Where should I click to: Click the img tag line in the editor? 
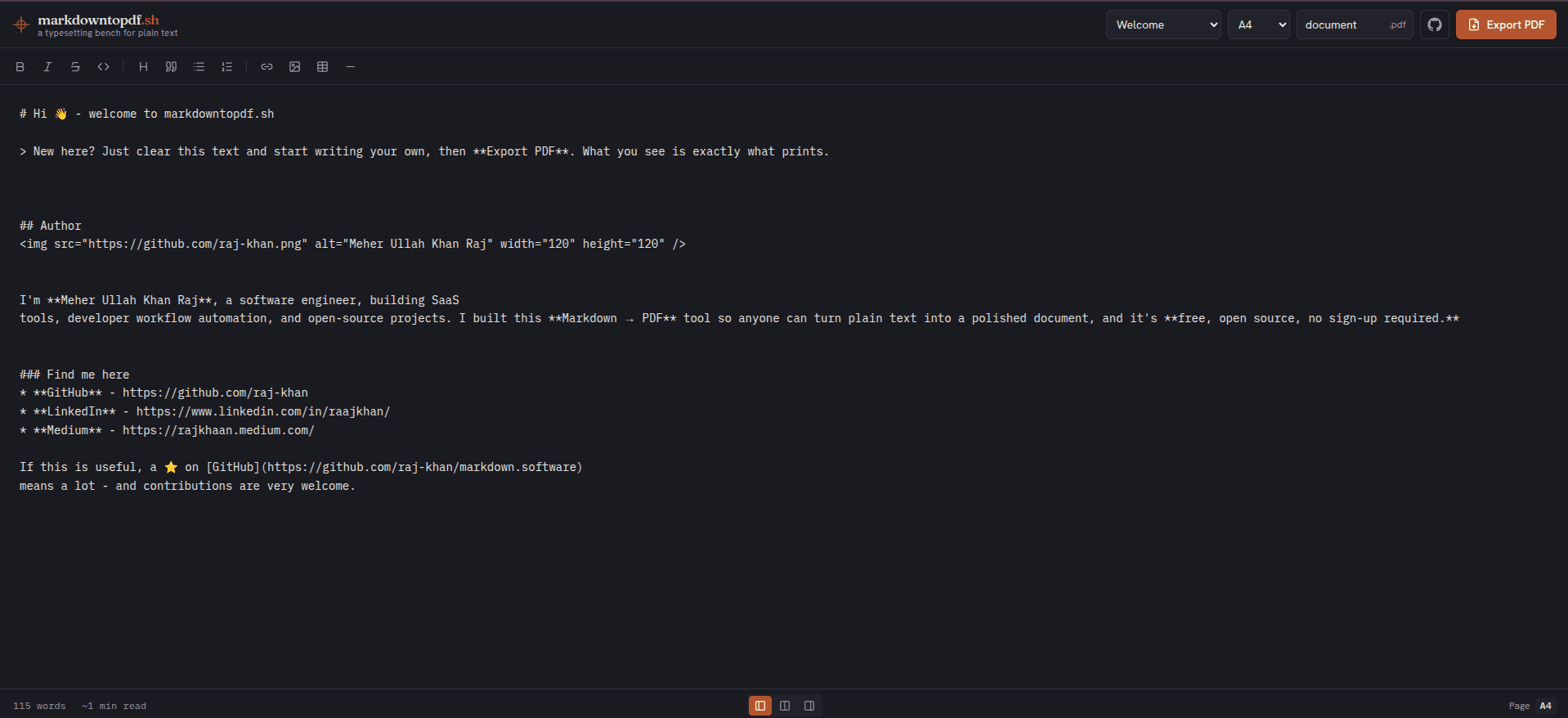pos(352,244)
